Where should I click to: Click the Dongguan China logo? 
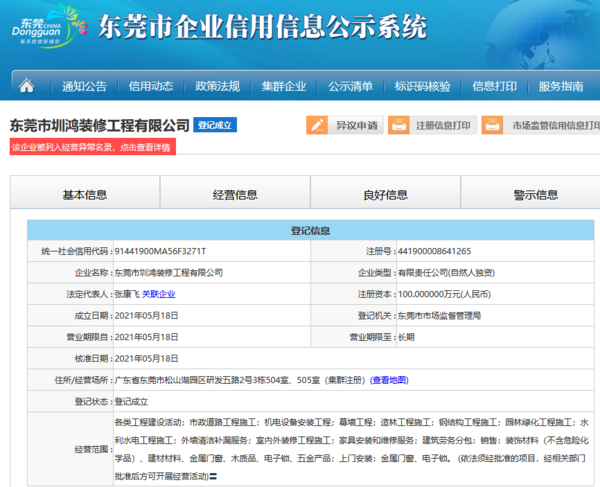point(49,26)
